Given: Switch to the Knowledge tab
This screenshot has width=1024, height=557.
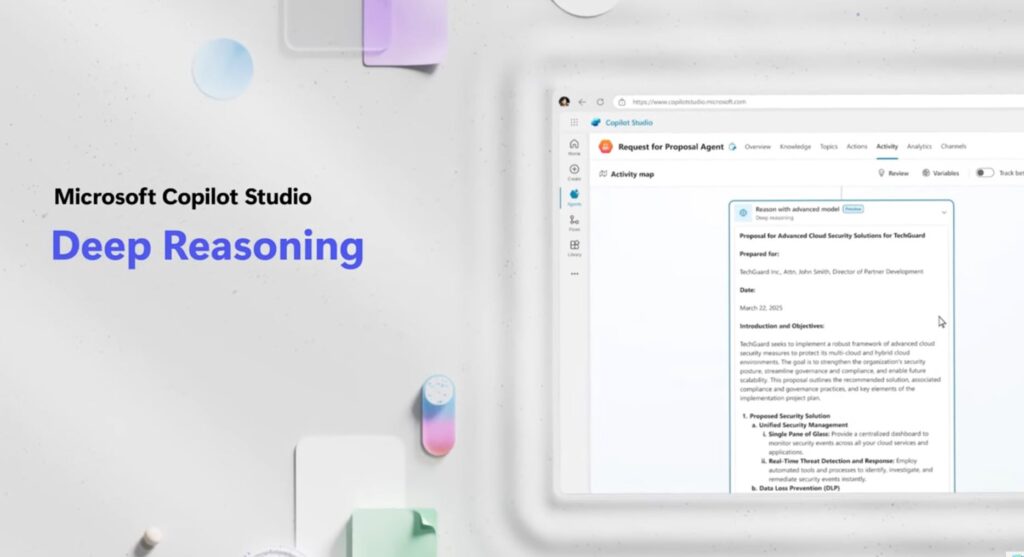Looking at the screenshot, I should (795, 147).
